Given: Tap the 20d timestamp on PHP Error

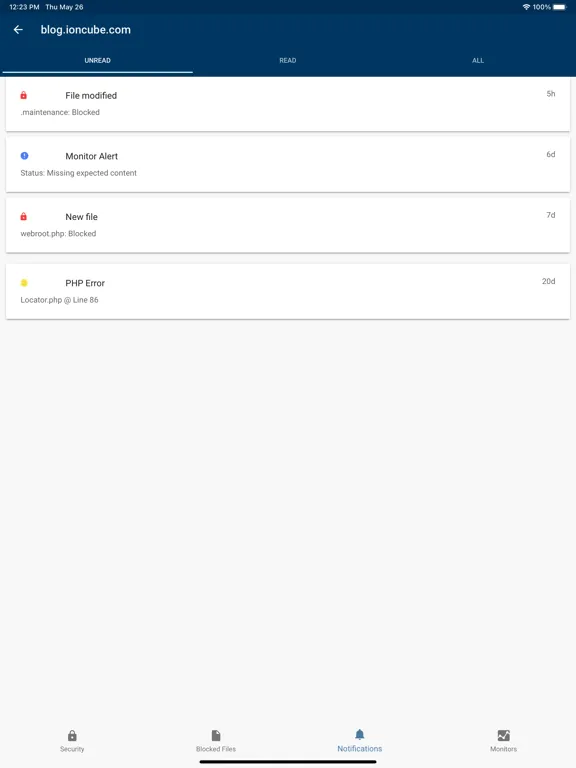Looking at the screenshot, I should click(549, 281).
